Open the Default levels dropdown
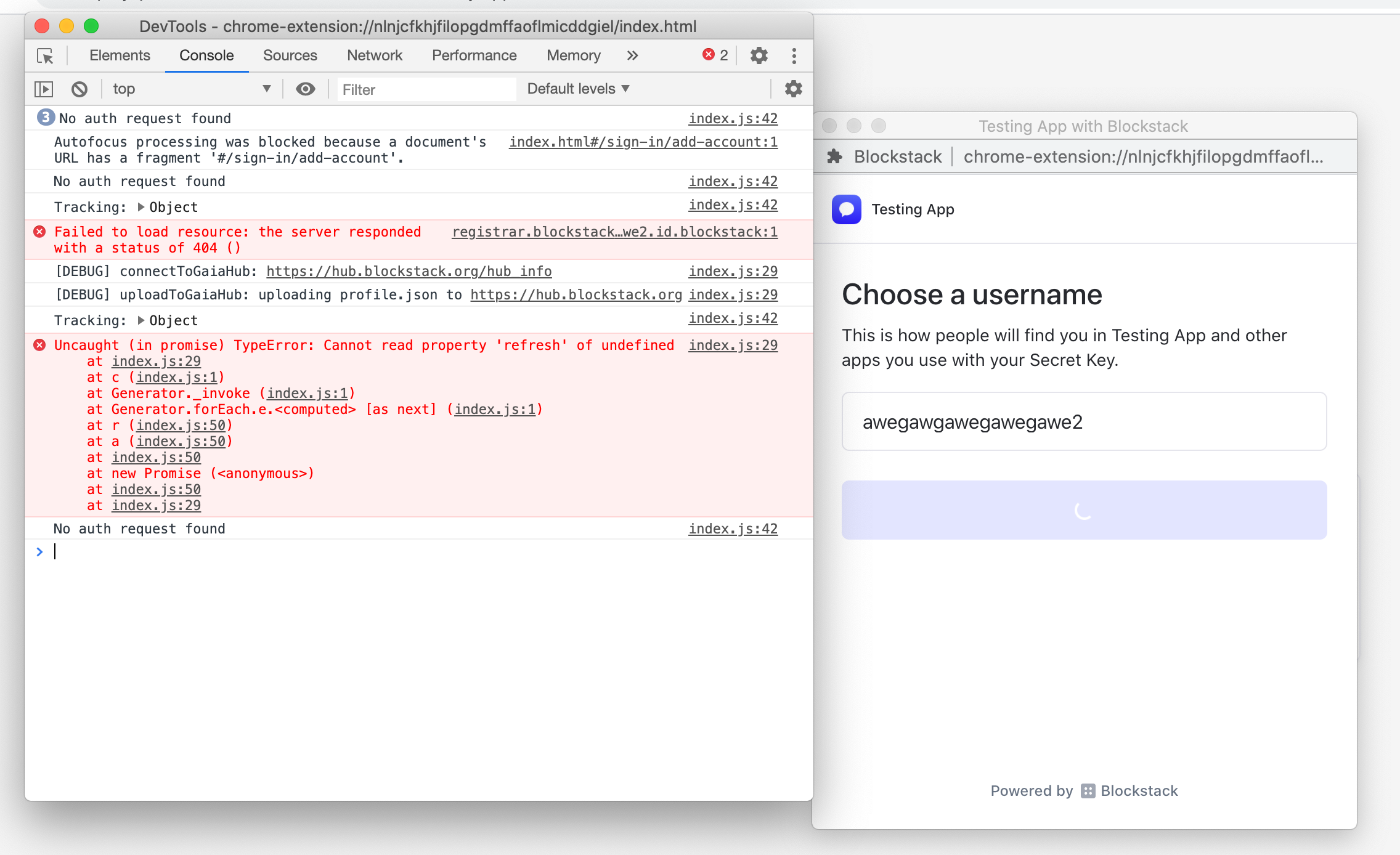Screen dimensions: 1400x855 [578, 89]
